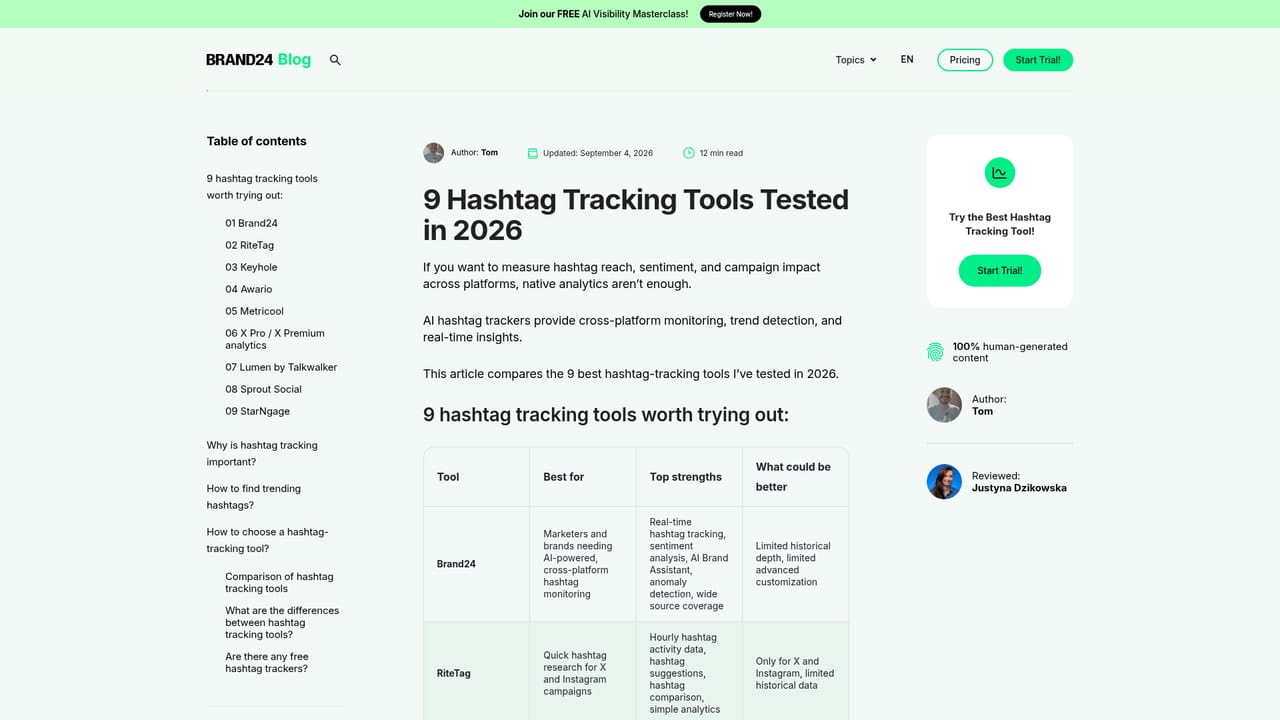Click Start Trial in the sidebar card
Viewport: 1280px width, 720px height.
coord(1000,271)
